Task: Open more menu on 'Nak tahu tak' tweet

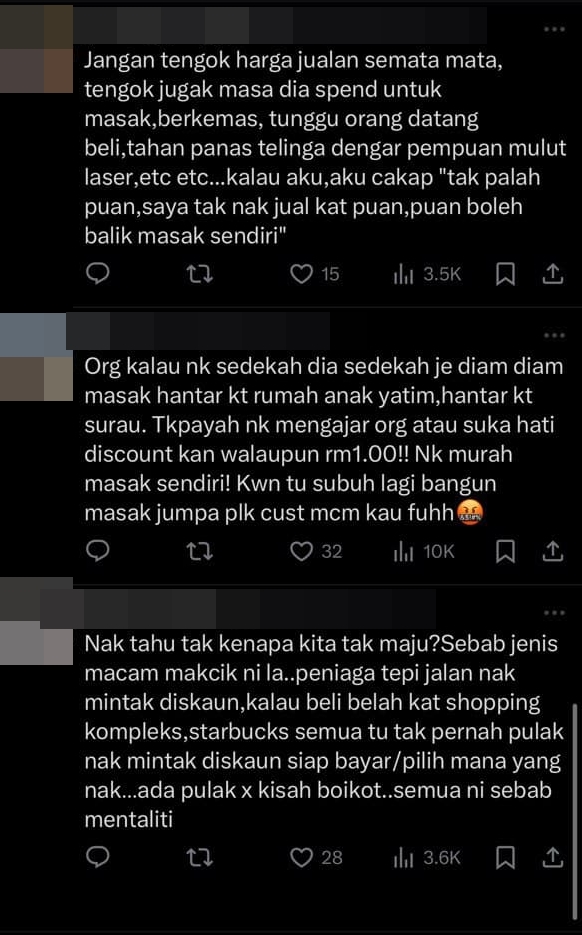Action: [x=554, y=612]
